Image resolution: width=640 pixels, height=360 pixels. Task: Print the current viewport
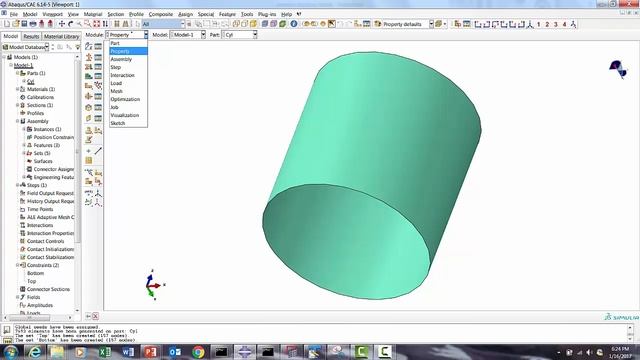pyautogui.click(x=33, y=24)
